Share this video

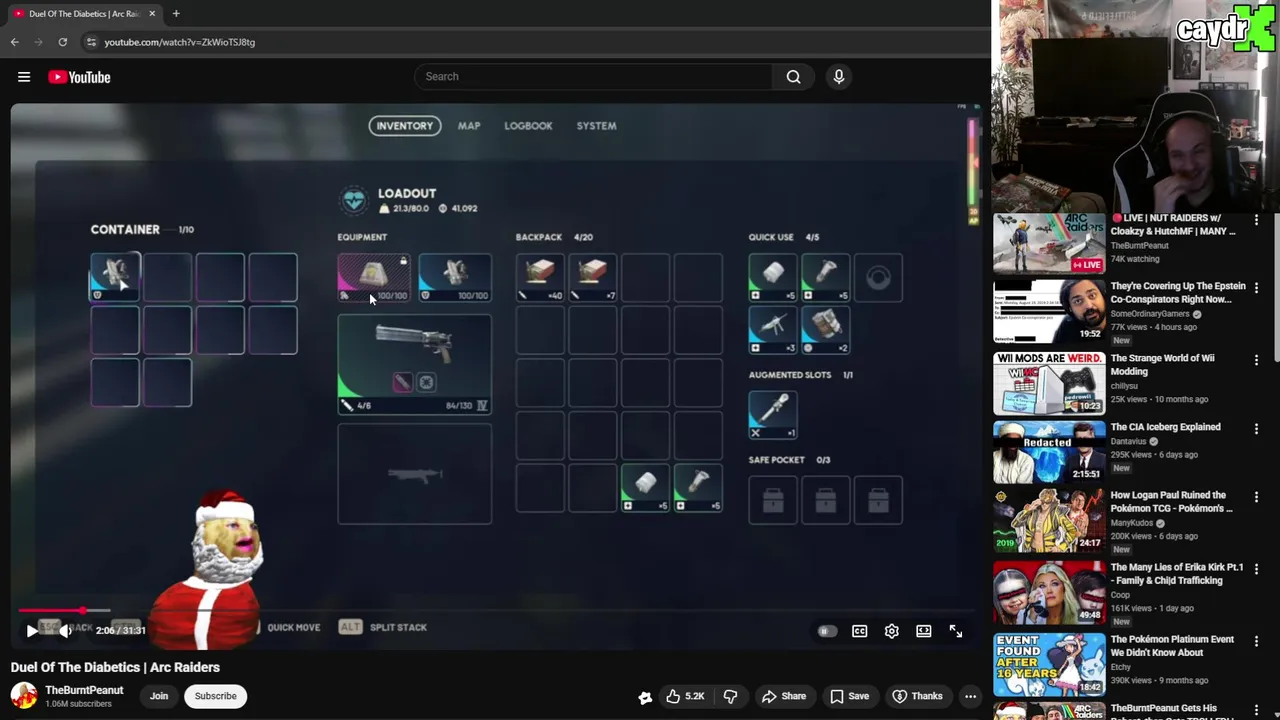tap(784, 696)
